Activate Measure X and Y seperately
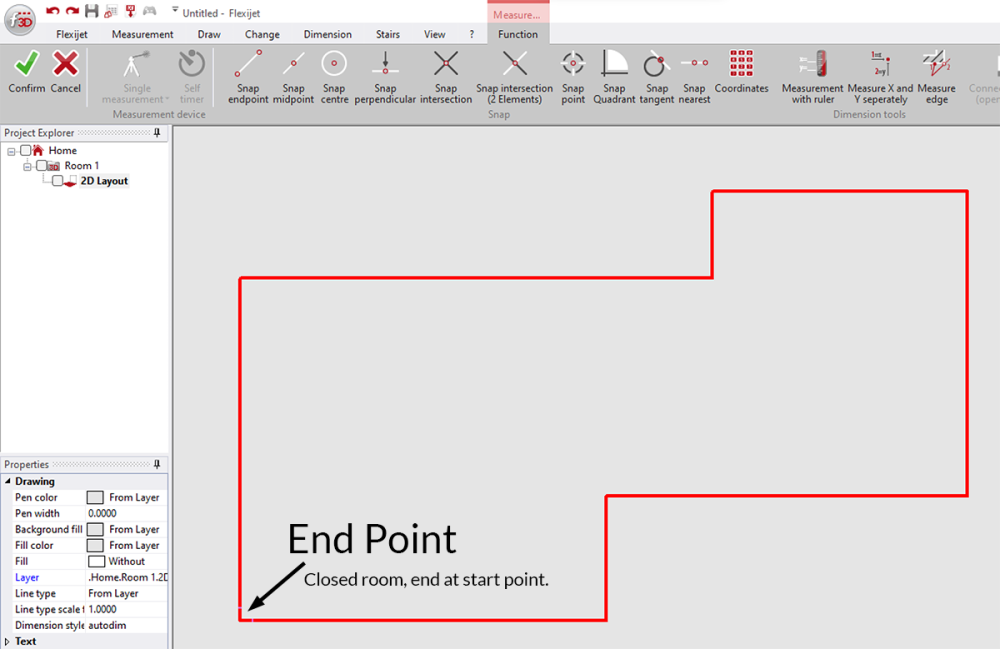 pyautogui.click(x=880, y=75)
